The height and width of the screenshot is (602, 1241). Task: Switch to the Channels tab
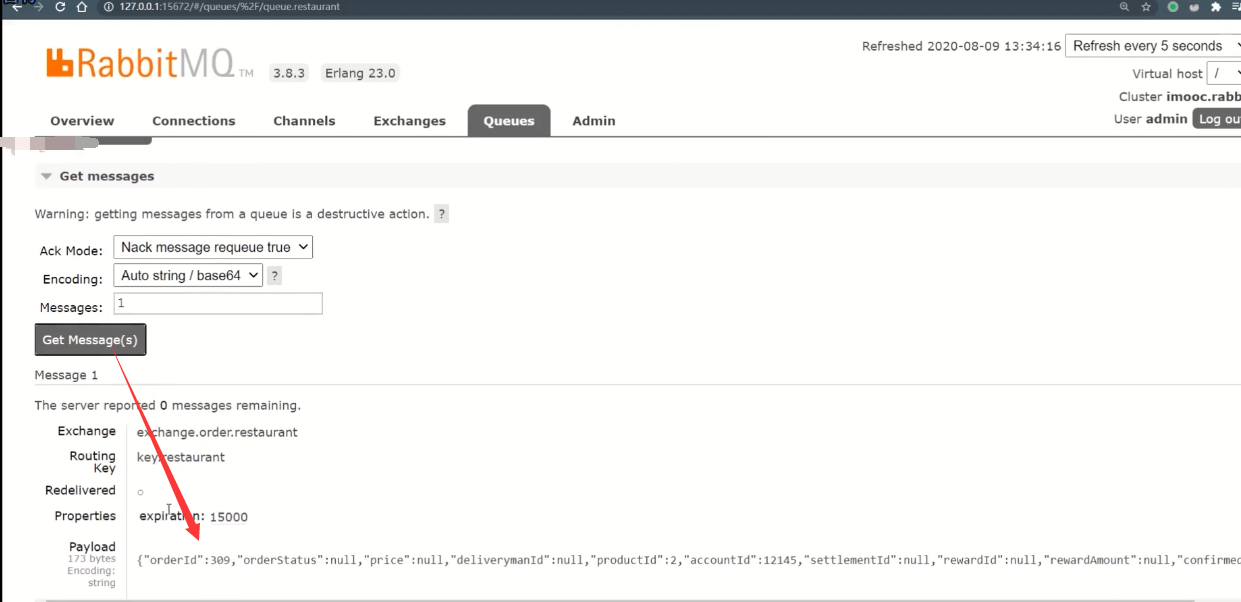click(x=304, y=121)
